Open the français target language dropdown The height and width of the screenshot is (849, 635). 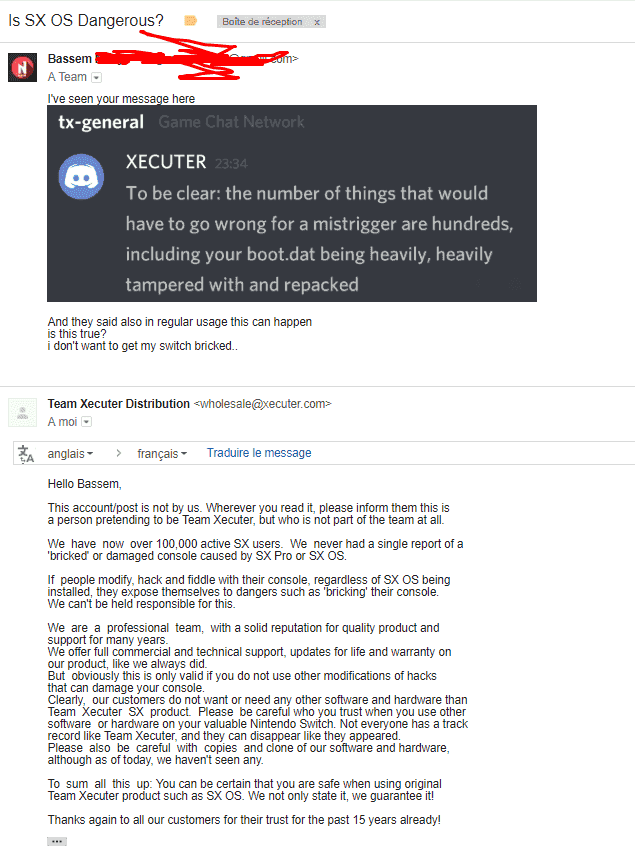click(162, 454)
